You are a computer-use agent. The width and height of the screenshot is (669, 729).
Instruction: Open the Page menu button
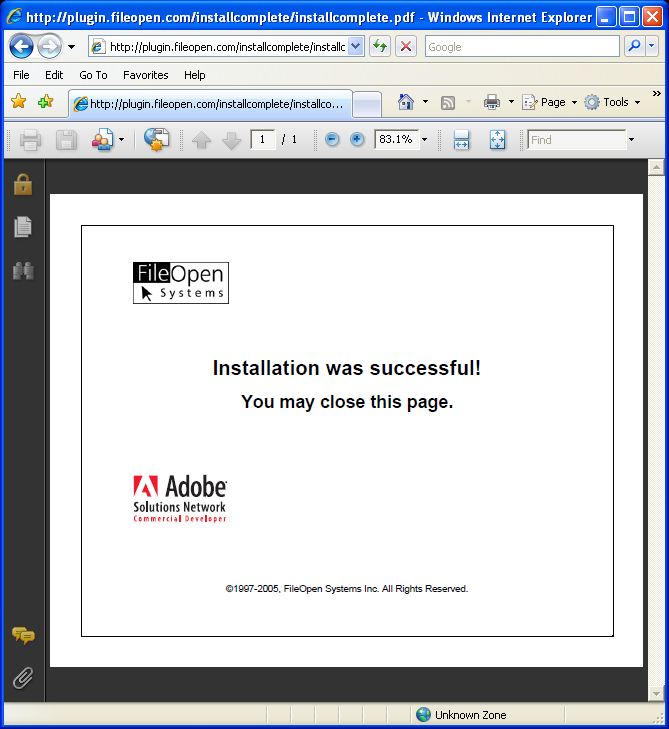point(550,102)
